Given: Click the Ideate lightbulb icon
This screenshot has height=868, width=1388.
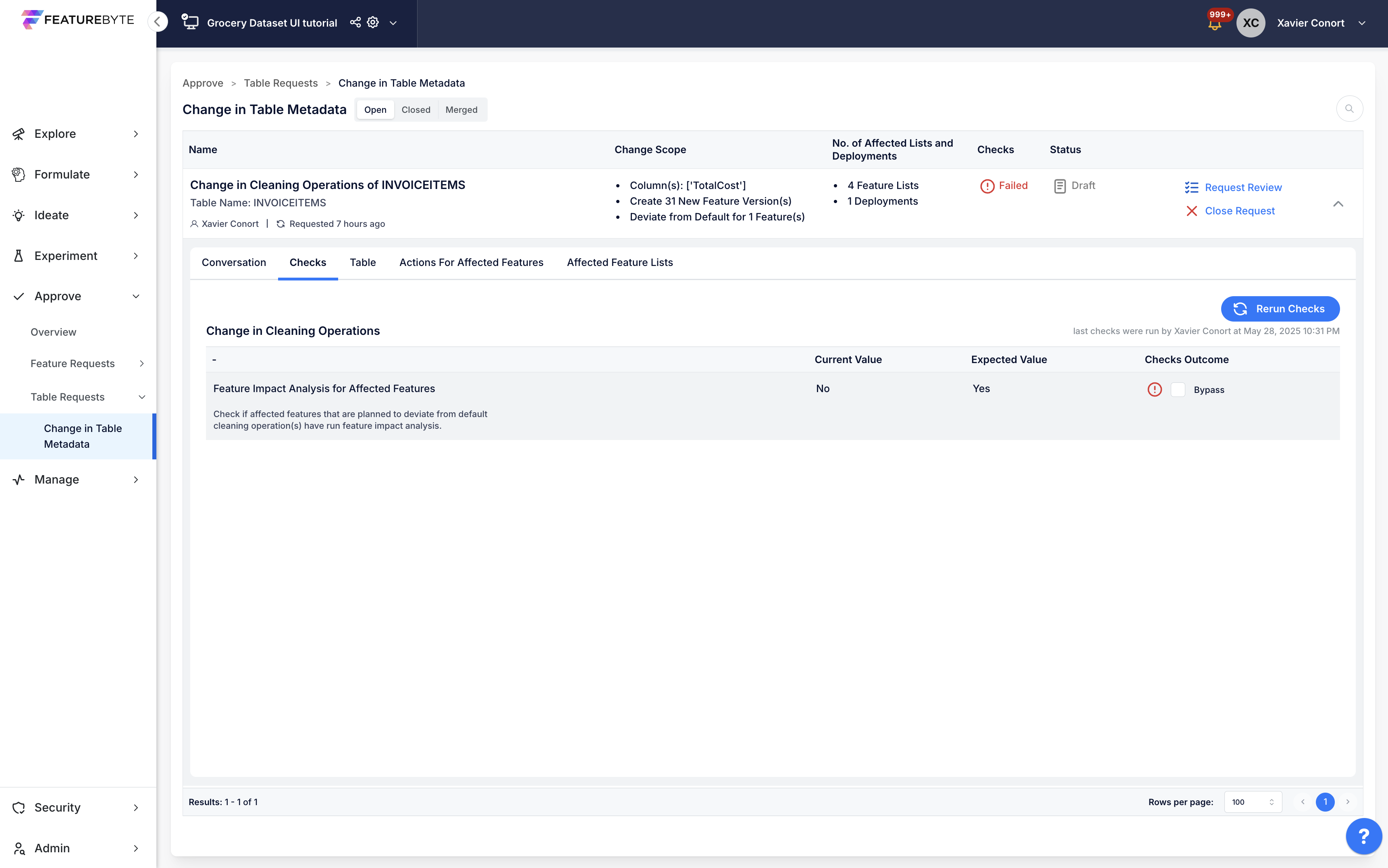Looking at the screenshot, I should pos(19,215).
